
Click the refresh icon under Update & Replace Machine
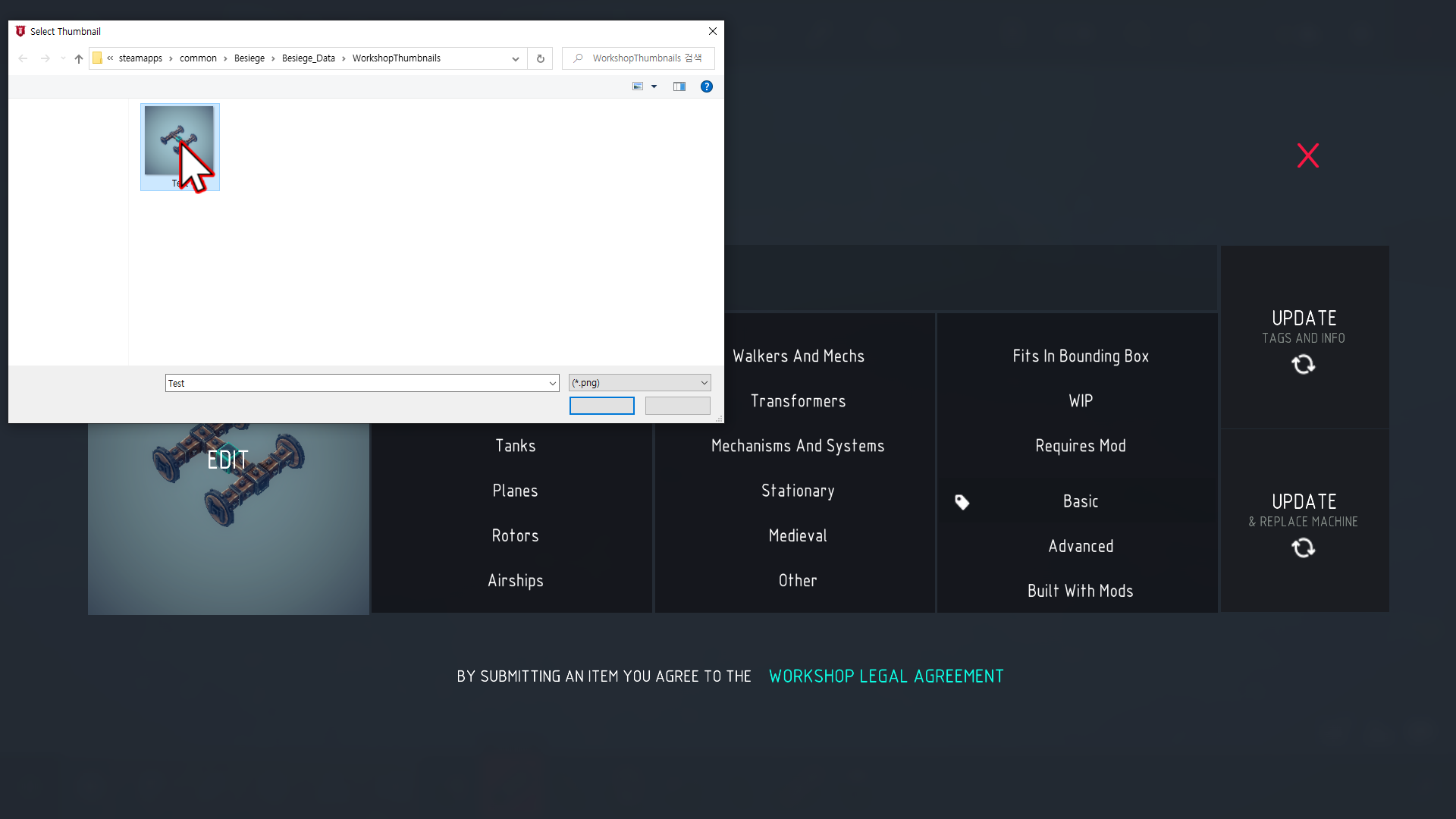coord(1303,548)
